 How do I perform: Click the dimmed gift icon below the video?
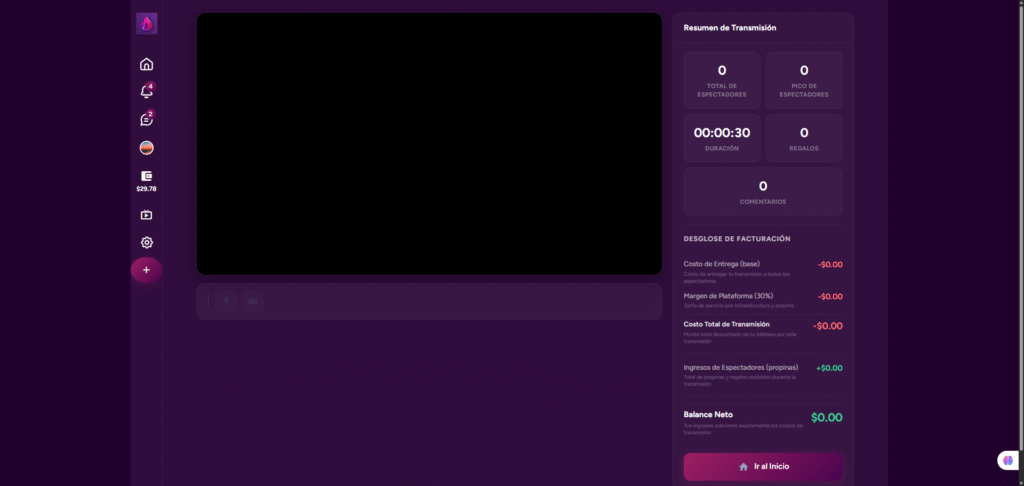pyautogui.click(x=253, y=300)
